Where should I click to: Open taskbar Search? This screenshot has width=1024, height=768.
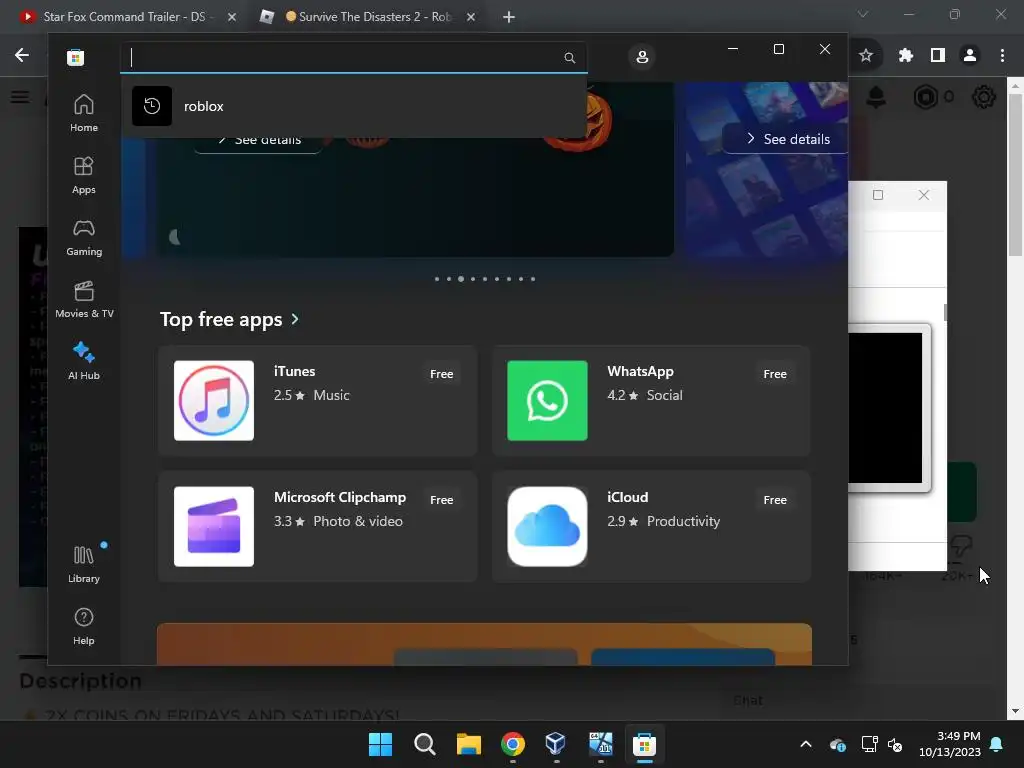click(x=424, y=744)
